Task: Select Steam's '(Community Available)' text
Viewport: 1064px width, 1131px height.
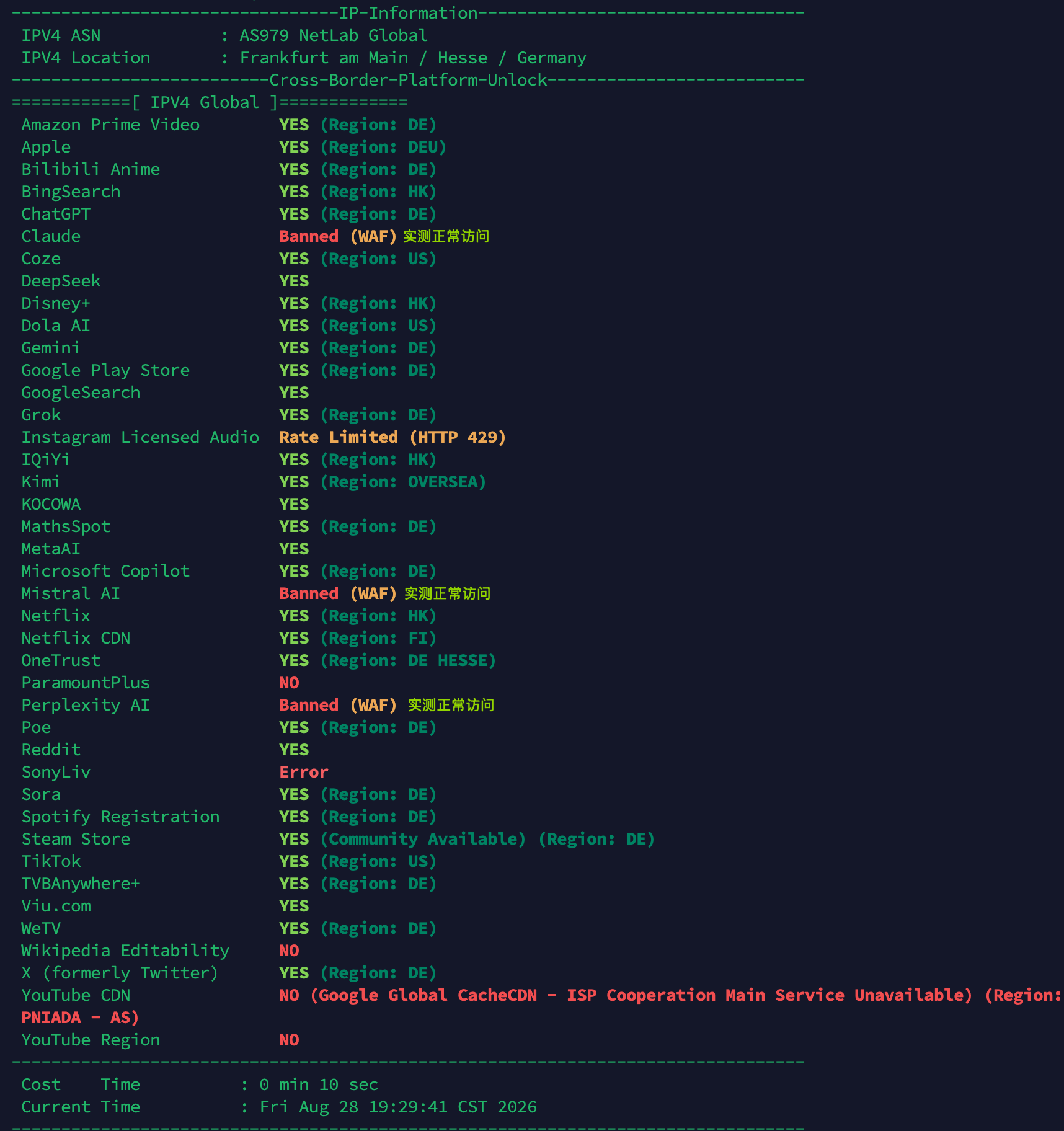Action: [423, 839]
